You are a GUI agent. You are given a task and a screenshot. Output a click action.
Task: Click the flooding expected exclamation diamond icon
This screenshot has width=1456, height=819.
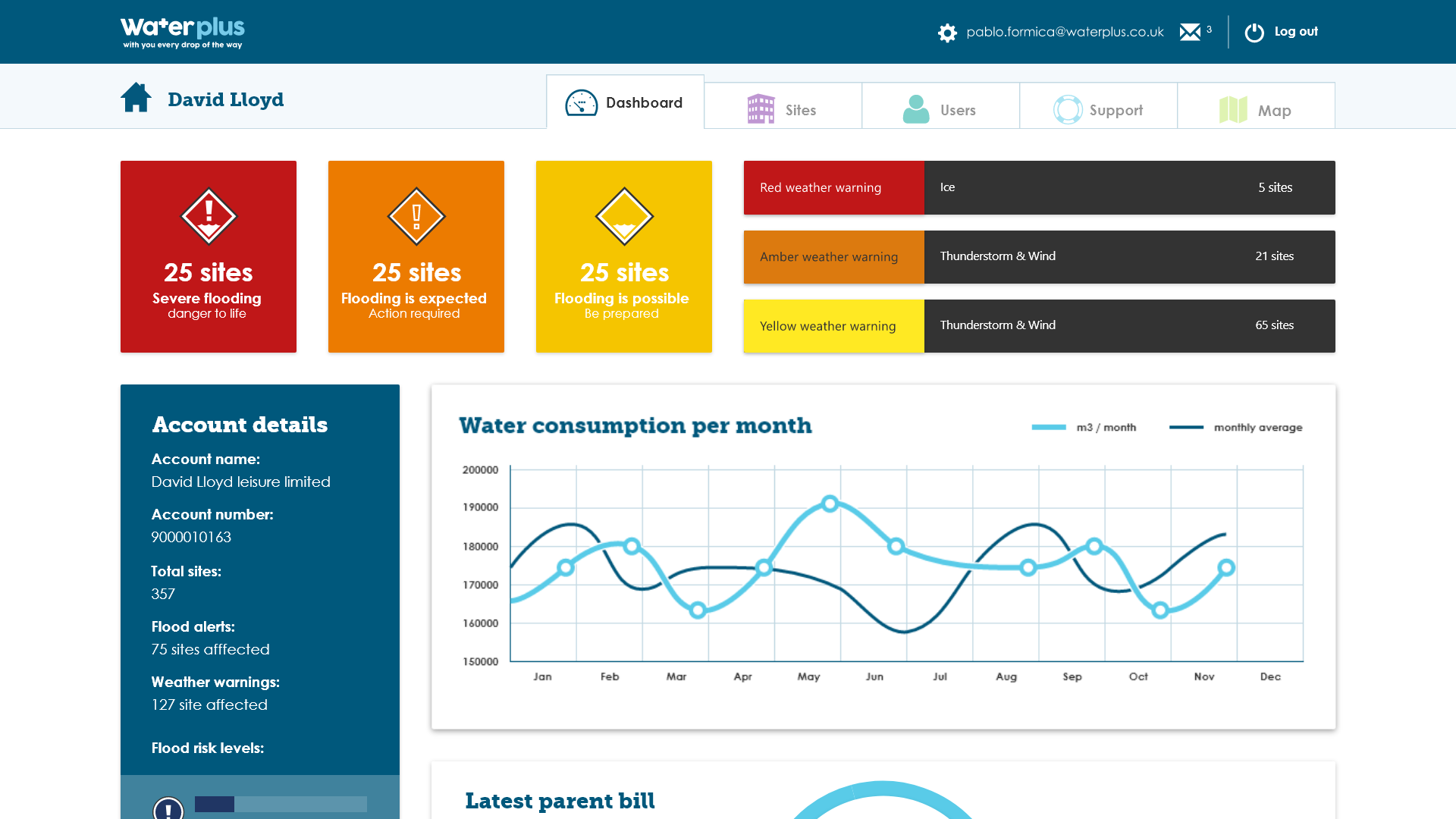click(416, 216)
